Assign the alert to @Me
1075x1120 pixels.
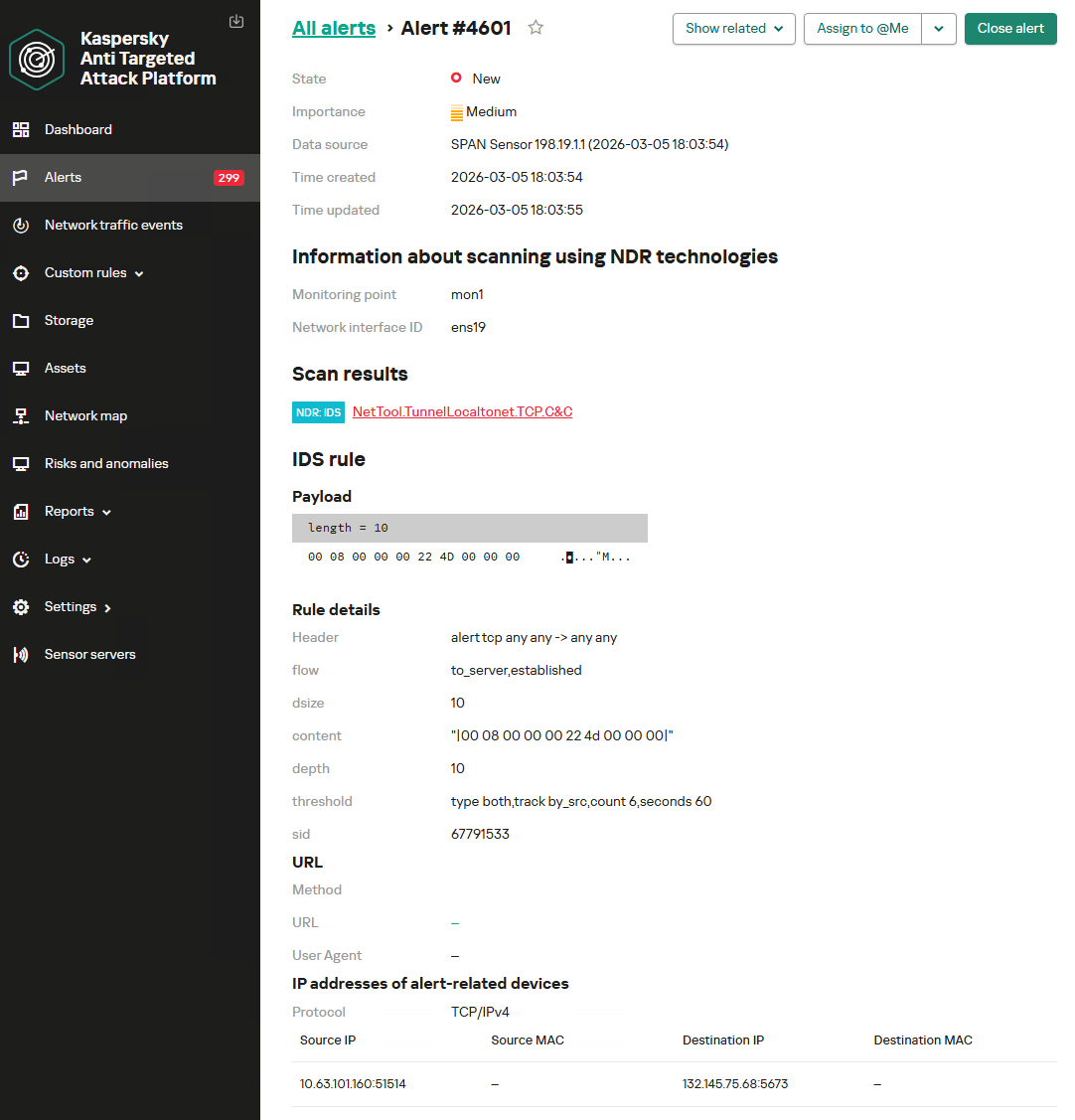pos(862,29)
